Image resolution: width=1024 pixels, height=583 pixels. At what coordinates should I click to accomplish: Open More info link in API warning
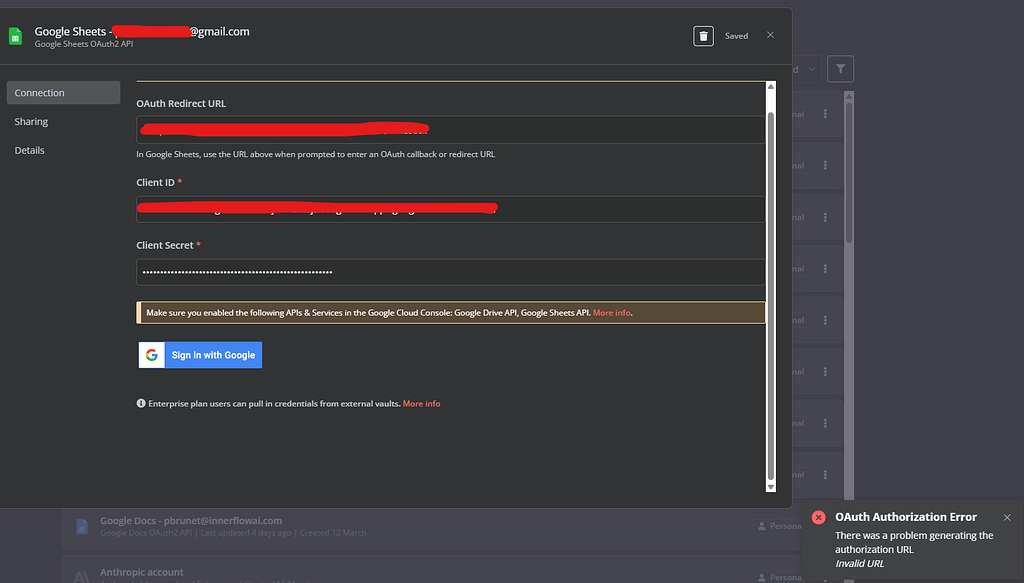tap(611, 313)
